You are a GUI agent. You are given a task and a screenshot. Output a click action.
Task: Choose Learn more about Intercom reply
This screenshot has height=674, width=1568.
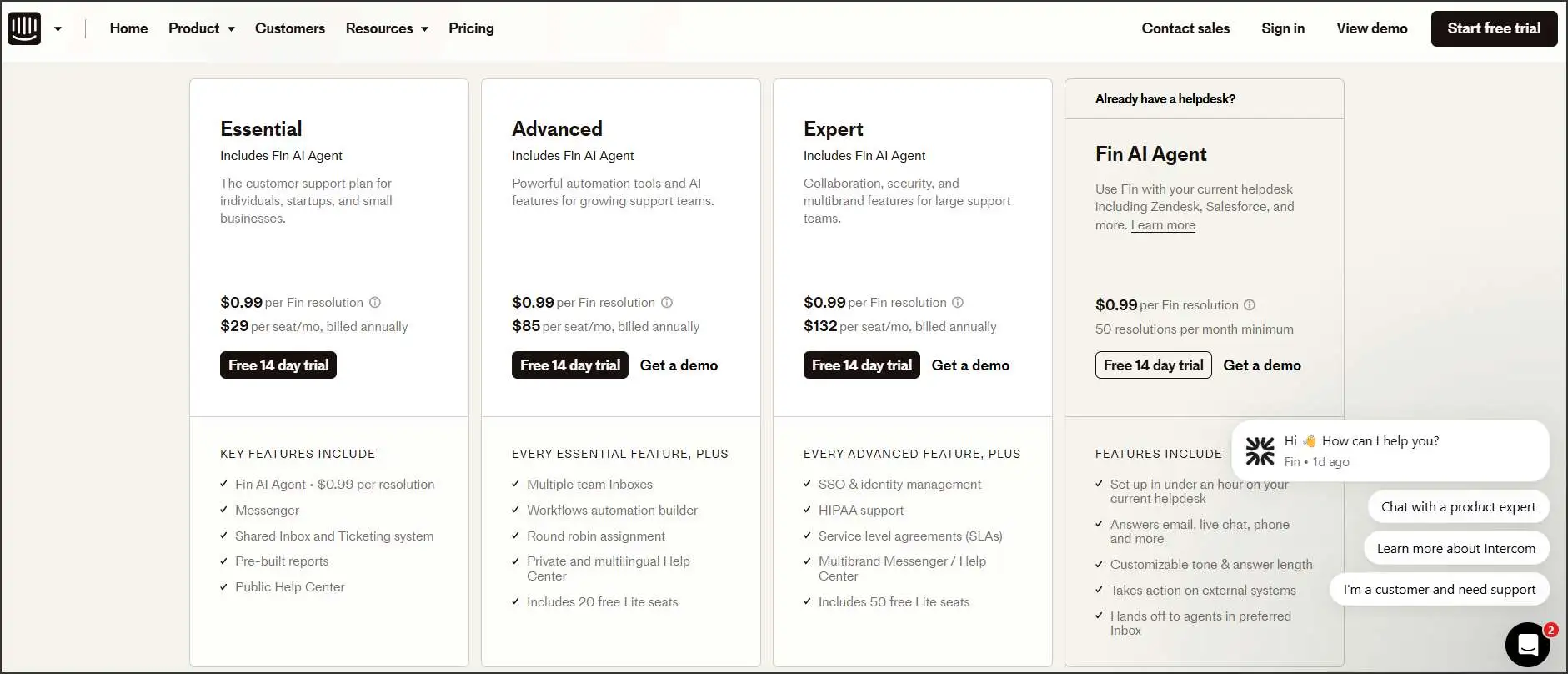pyautogui.click(x=1456, y=548)
